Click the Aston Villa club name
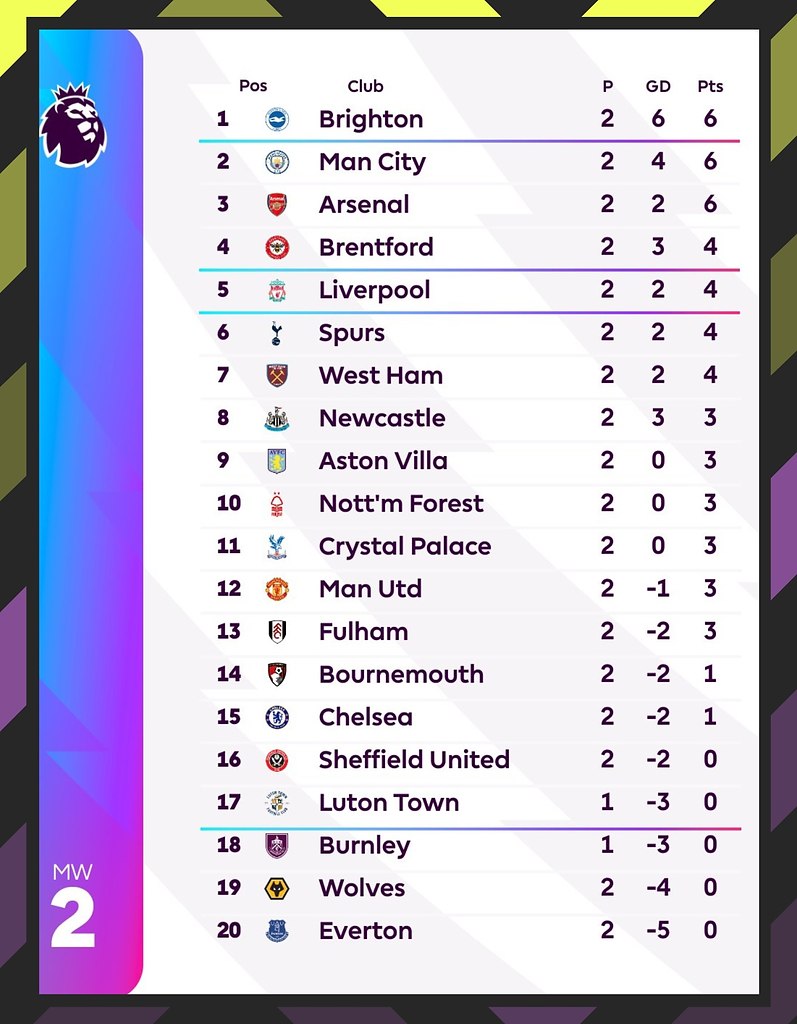 383,461
